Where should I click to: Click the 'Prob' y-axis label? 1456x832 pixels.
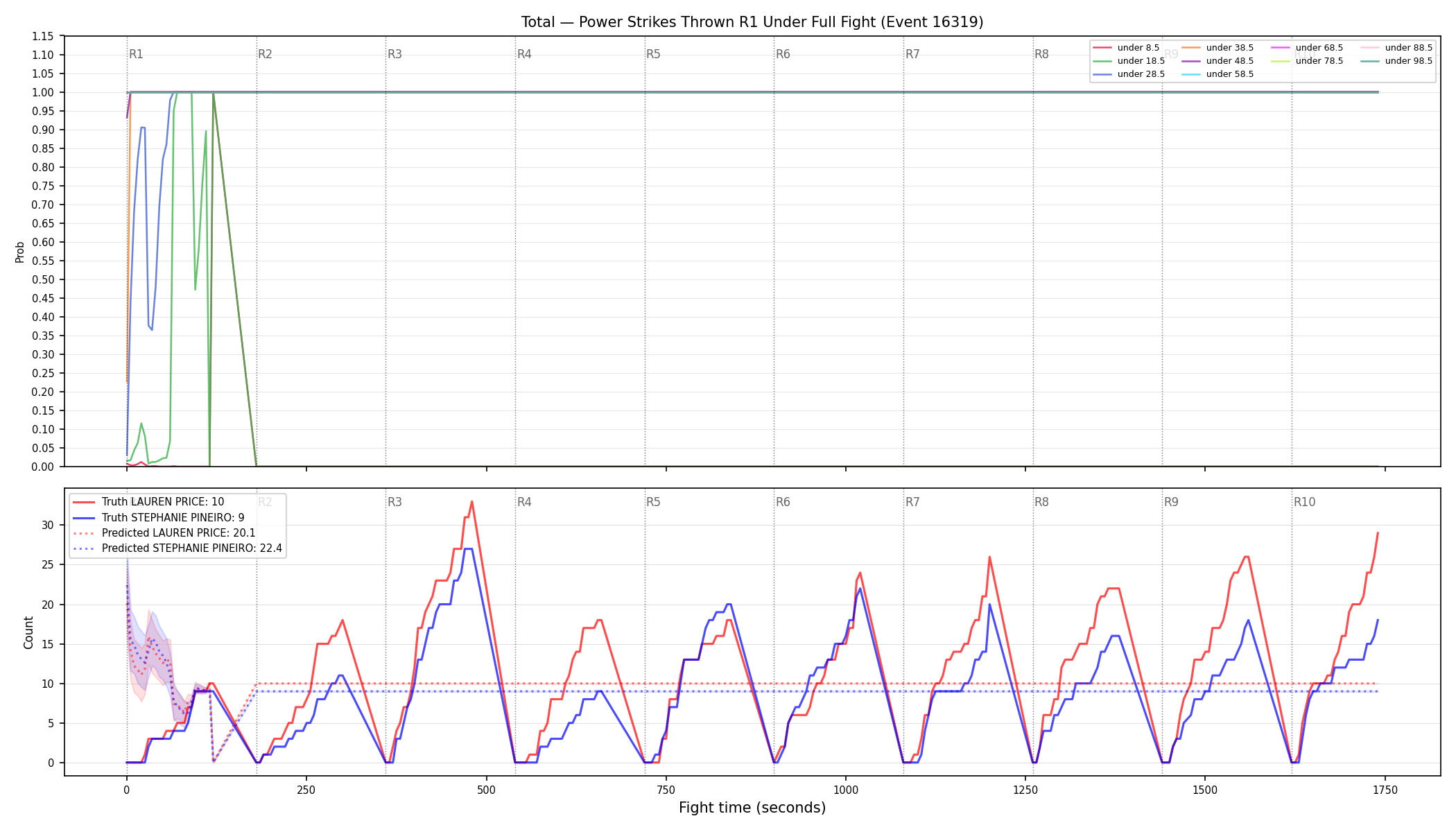click(20, 252)
